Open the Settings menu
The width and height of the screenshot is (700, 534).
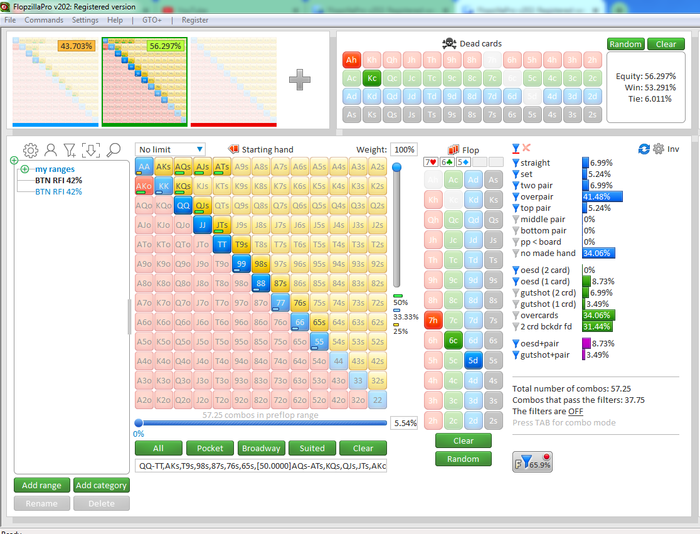85,20
